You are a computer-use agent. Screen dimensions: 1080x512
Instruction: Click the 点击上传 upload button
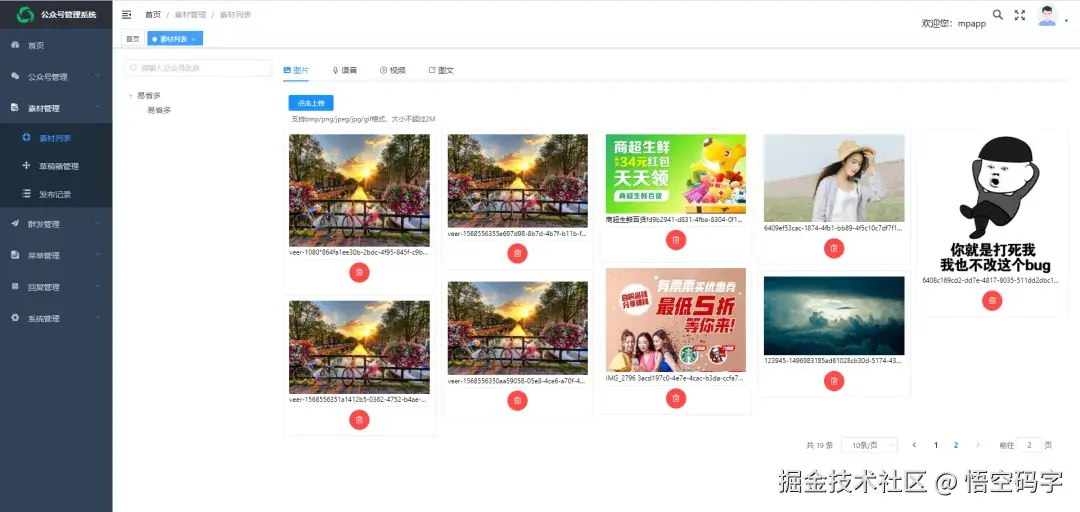click(x=311, y=103)
